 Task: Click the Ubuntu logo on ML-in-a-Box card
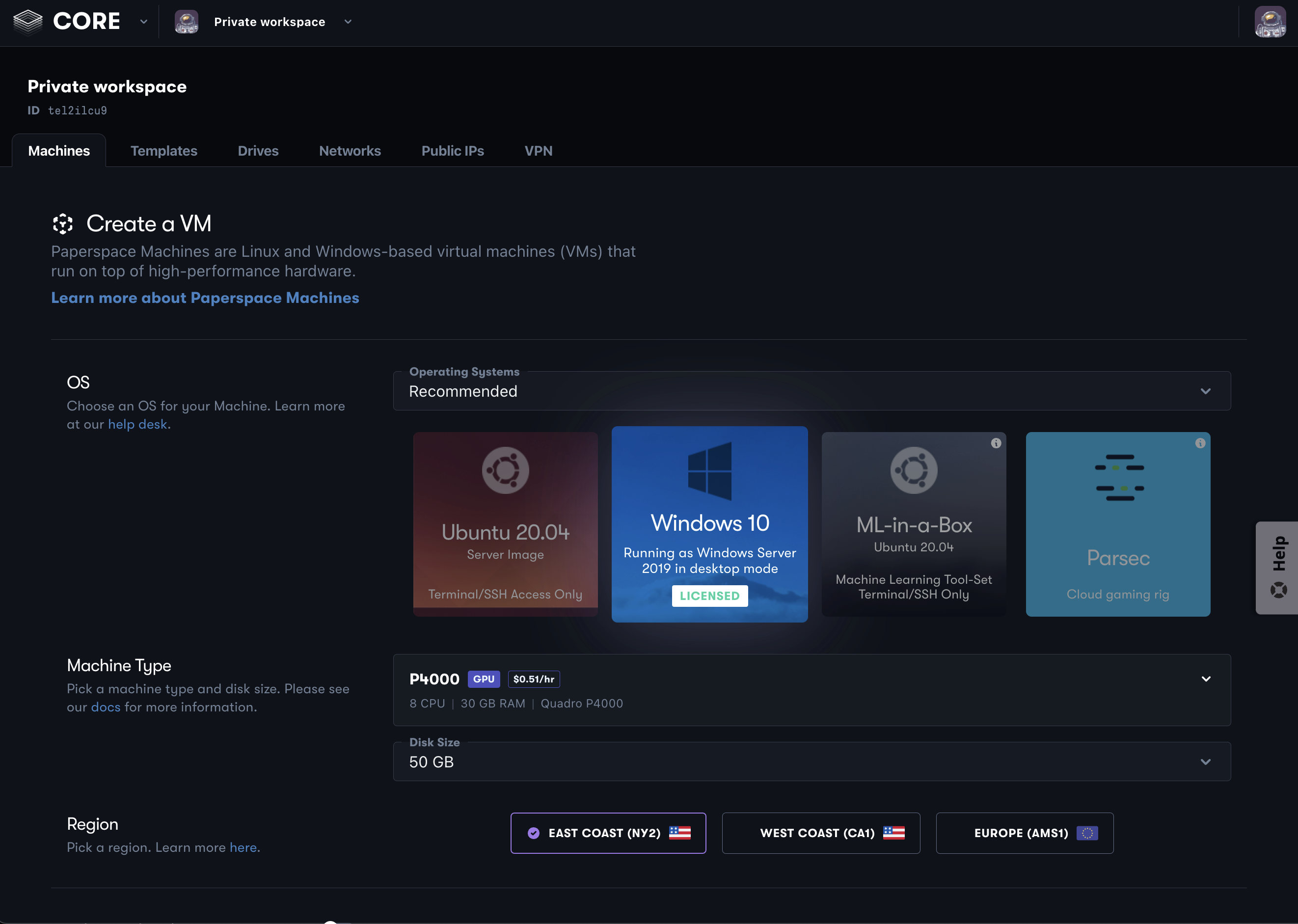[x=914, y=470]
